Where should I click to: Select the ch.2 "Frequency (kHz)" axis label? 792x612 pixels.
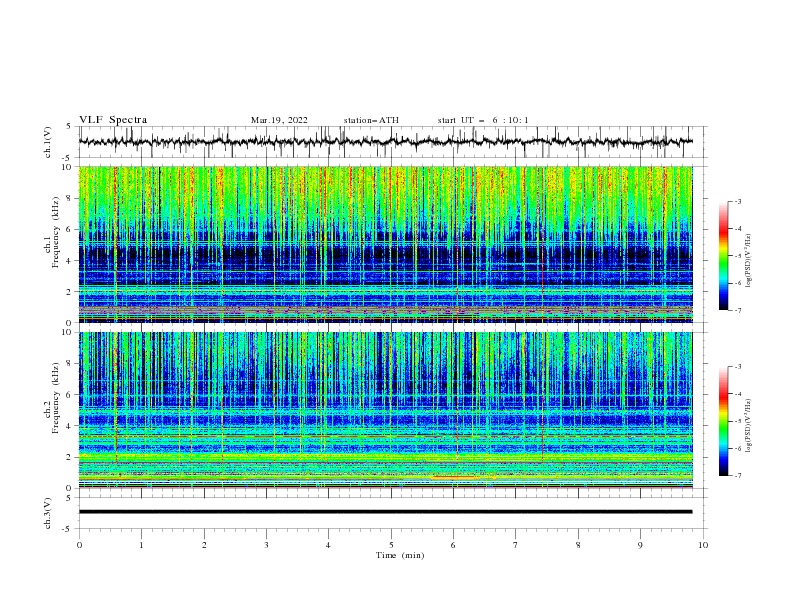(x=56, y=398)
